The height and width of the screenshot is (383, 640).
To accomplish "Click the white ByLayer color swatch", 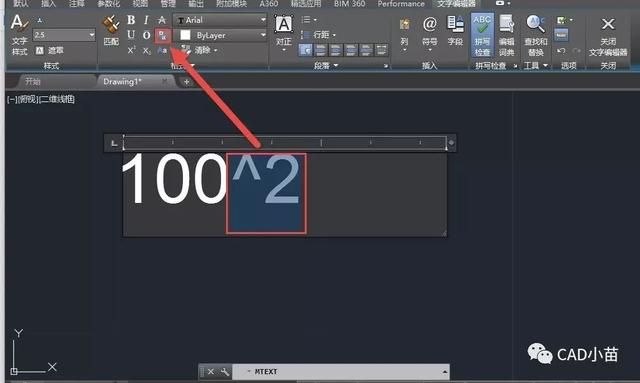I will [x=185, y=36].
